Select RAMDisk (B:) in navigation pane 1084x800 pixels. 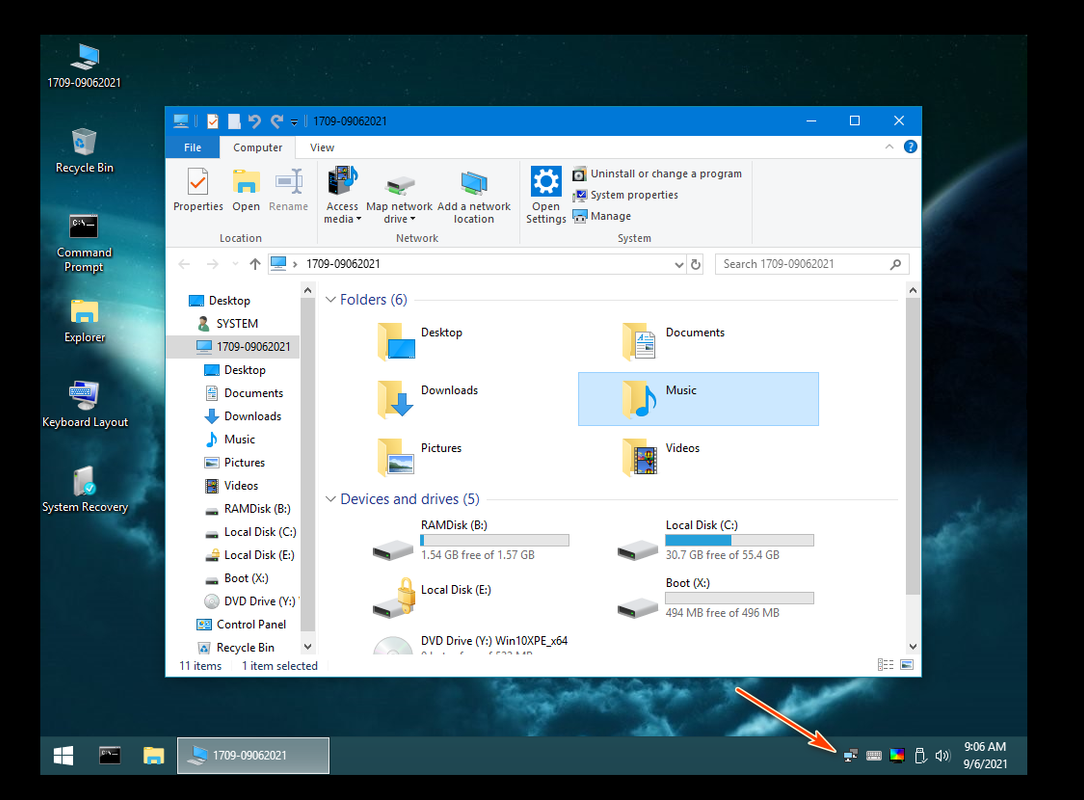pyautogui.click(x=247, y=508)
